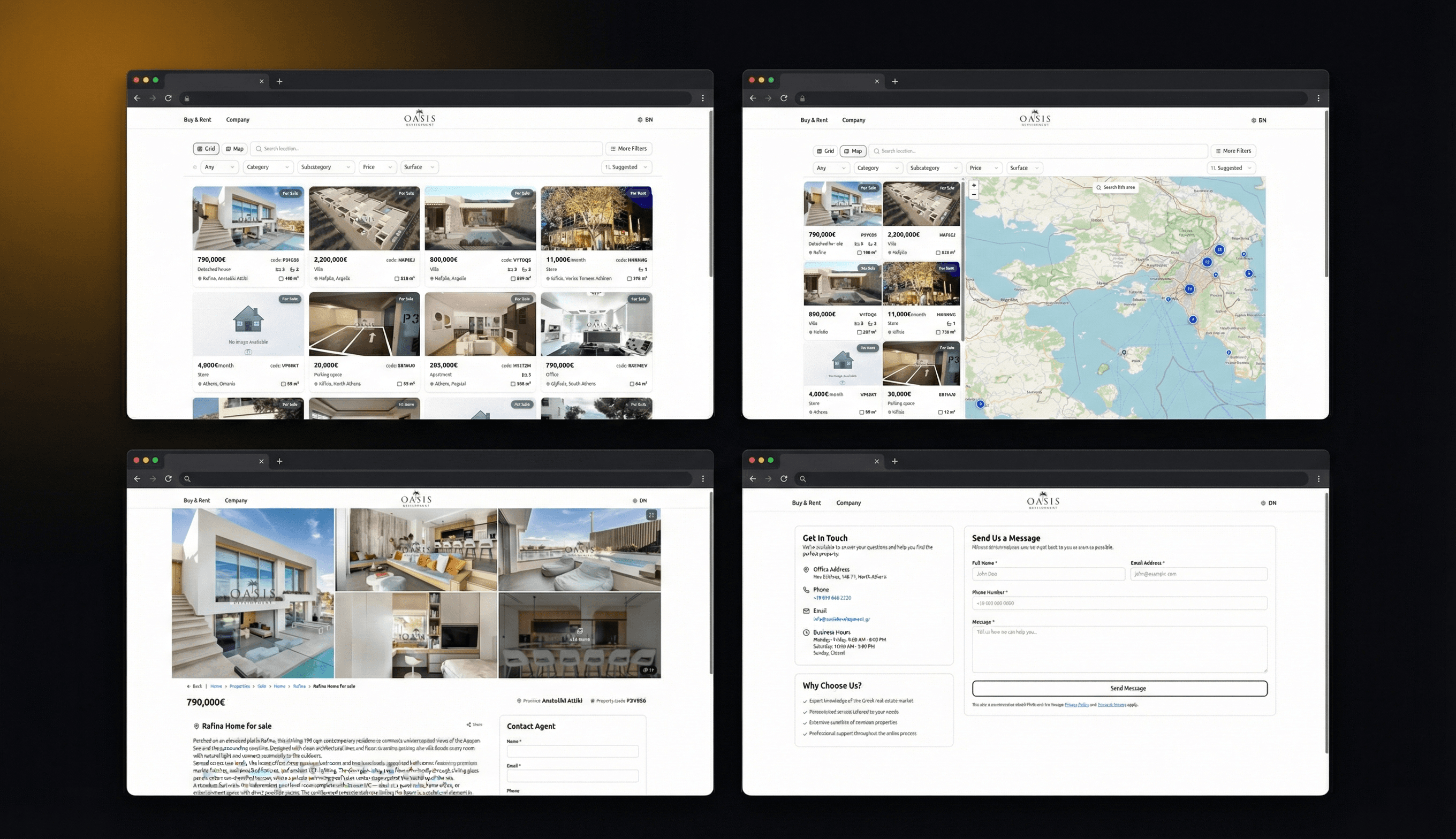Open More Filters options
Image resolution: width=1456 pixels, height=839 pixels.
tap(629, 148)
